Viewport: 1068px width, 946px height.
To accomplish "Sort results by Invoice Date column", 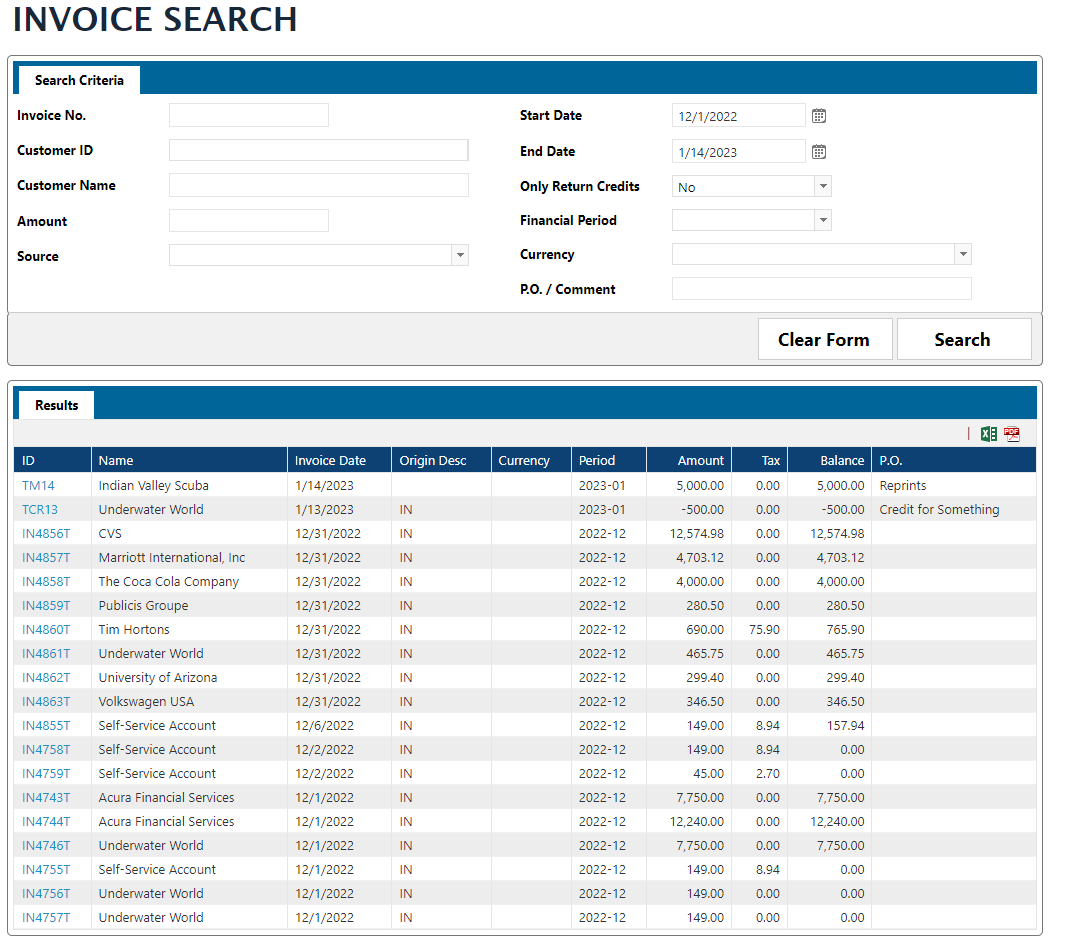I will point(330,461).
